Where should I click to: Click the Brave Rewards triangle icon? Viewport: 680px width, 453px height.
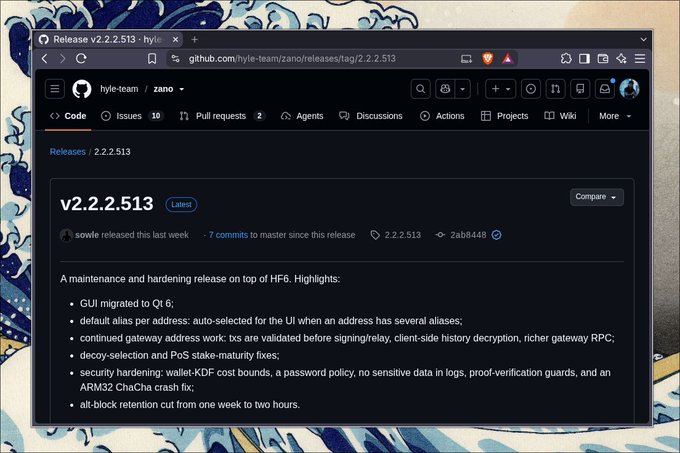pyautogui.click(x=507, y=59)
